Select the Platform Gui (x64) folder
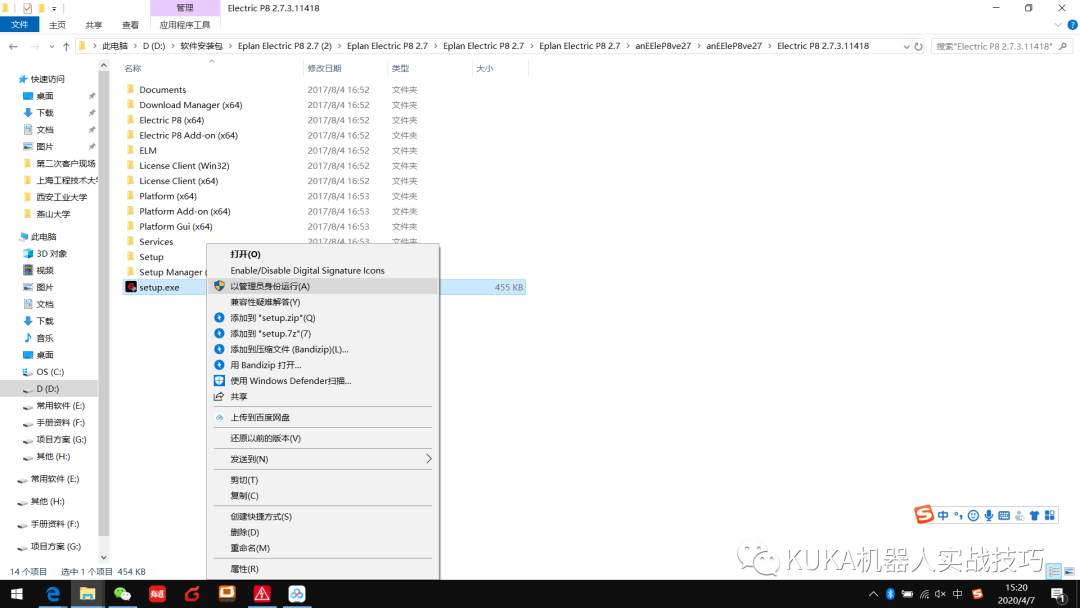The width and height of the screenshot is (1080, 608). [176, 226]
